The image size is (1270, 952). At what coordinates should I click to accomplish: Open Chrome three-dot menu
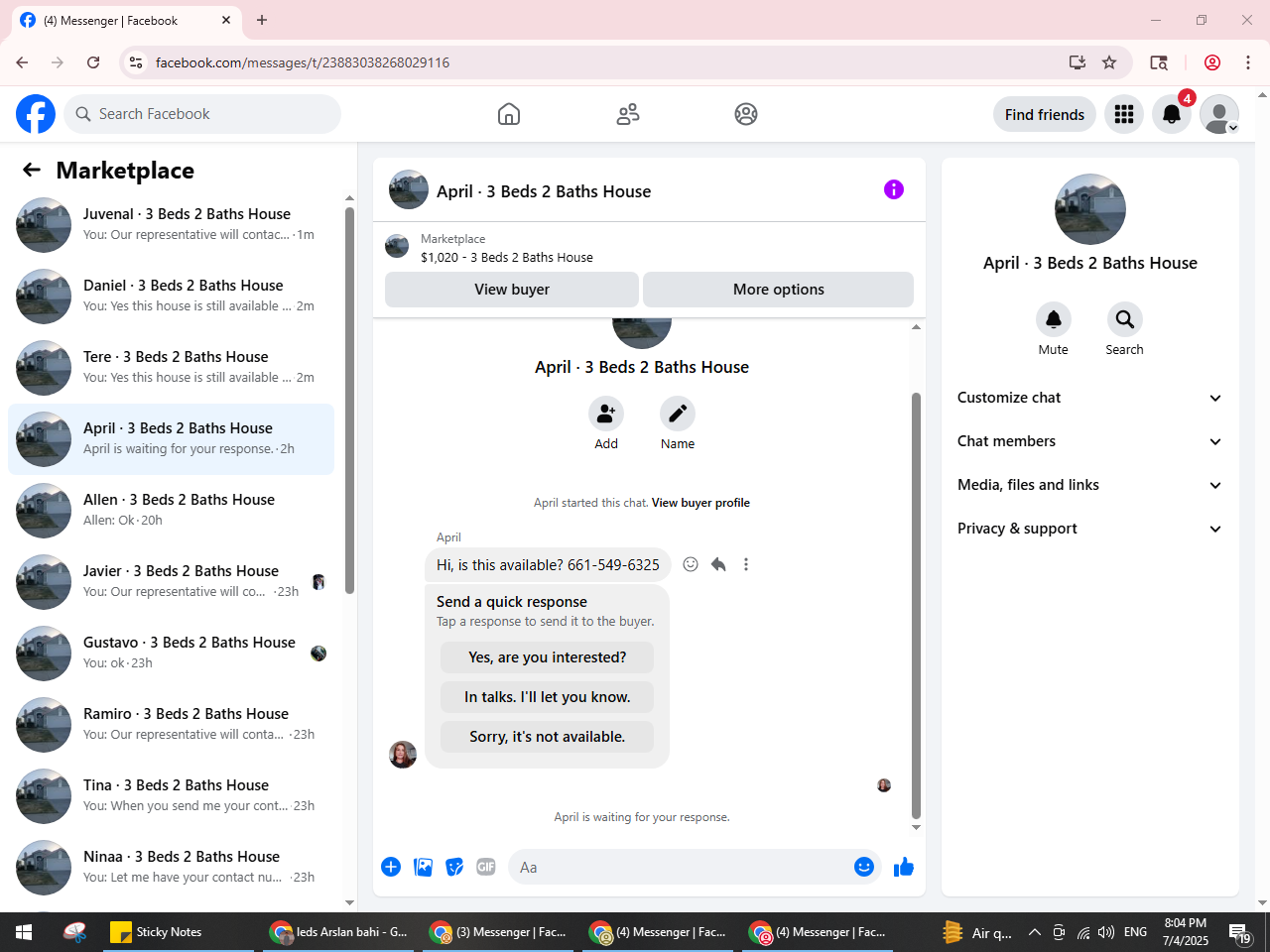(x=1248, y=62)
